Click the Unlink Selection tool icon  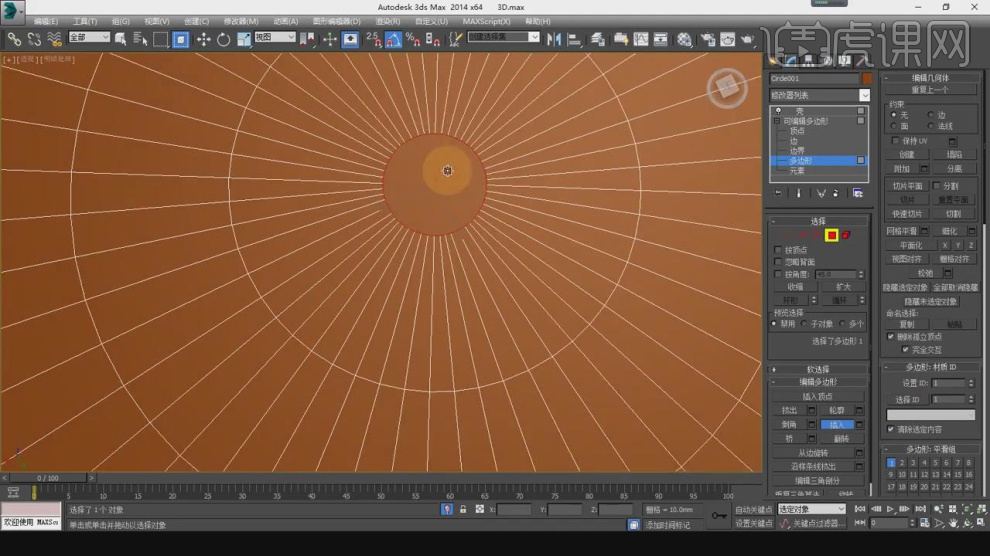34,39
